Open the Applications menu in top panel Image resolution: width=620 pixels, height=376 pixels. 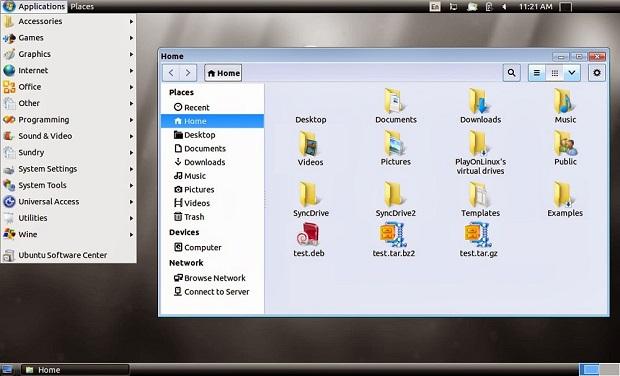(34, 6)
